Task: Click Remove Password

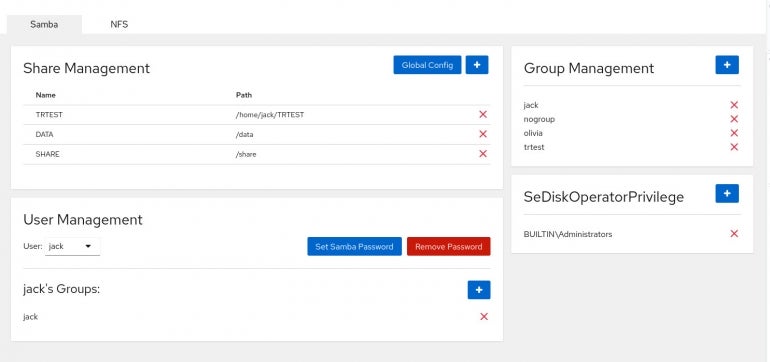Action: (448, 247)
